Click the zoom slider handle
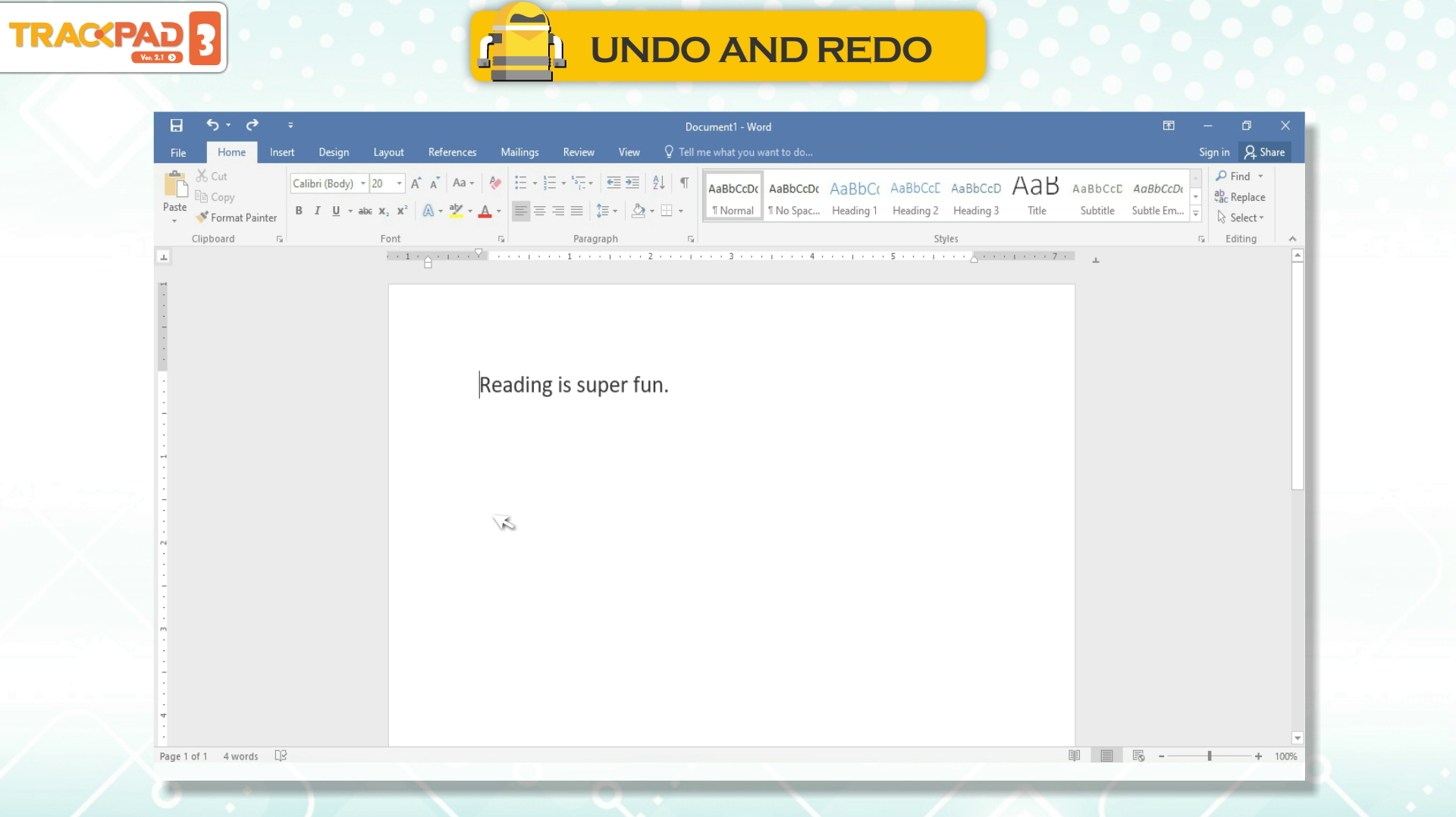Screen dimensions: 1456x817 1210,756
